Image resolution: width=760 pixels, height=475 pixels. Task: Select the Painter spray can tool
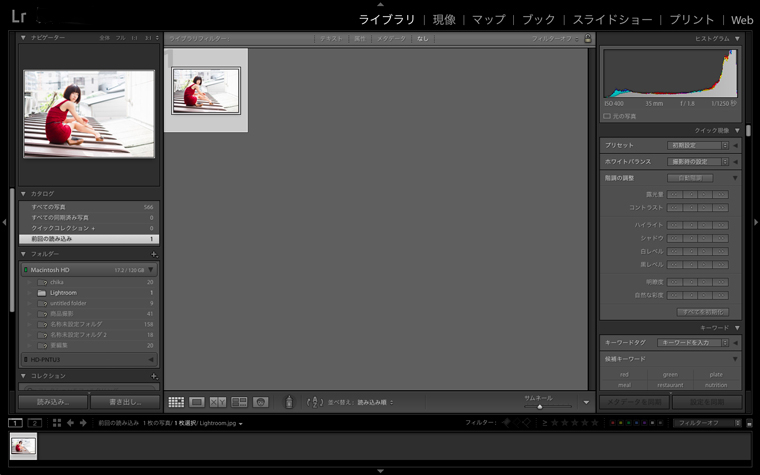coord(289,402)
